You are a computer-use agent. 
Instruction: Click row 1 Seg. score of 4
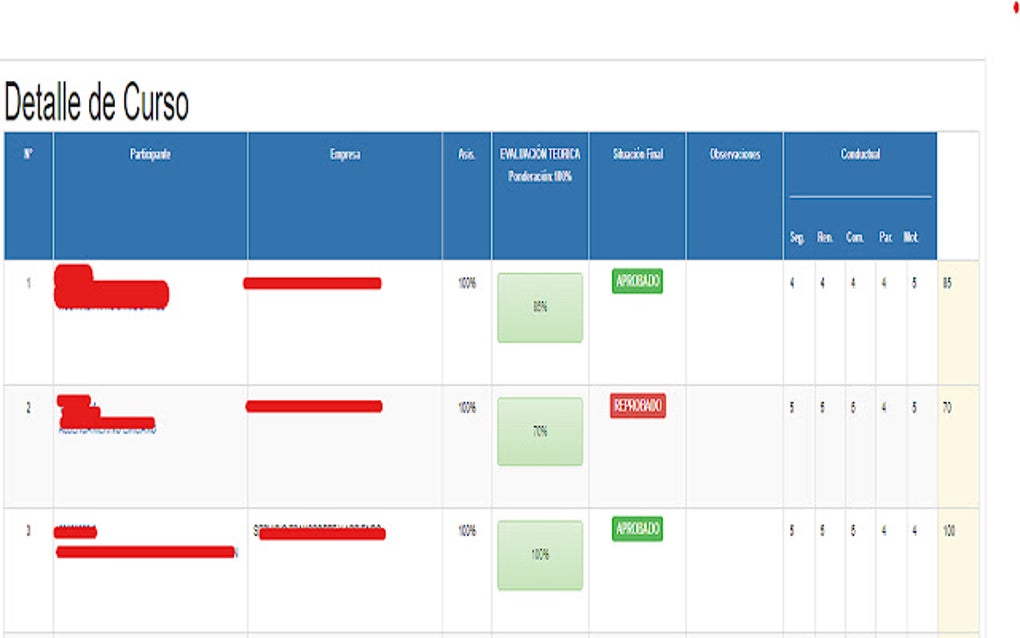click(x=792, y=283)
